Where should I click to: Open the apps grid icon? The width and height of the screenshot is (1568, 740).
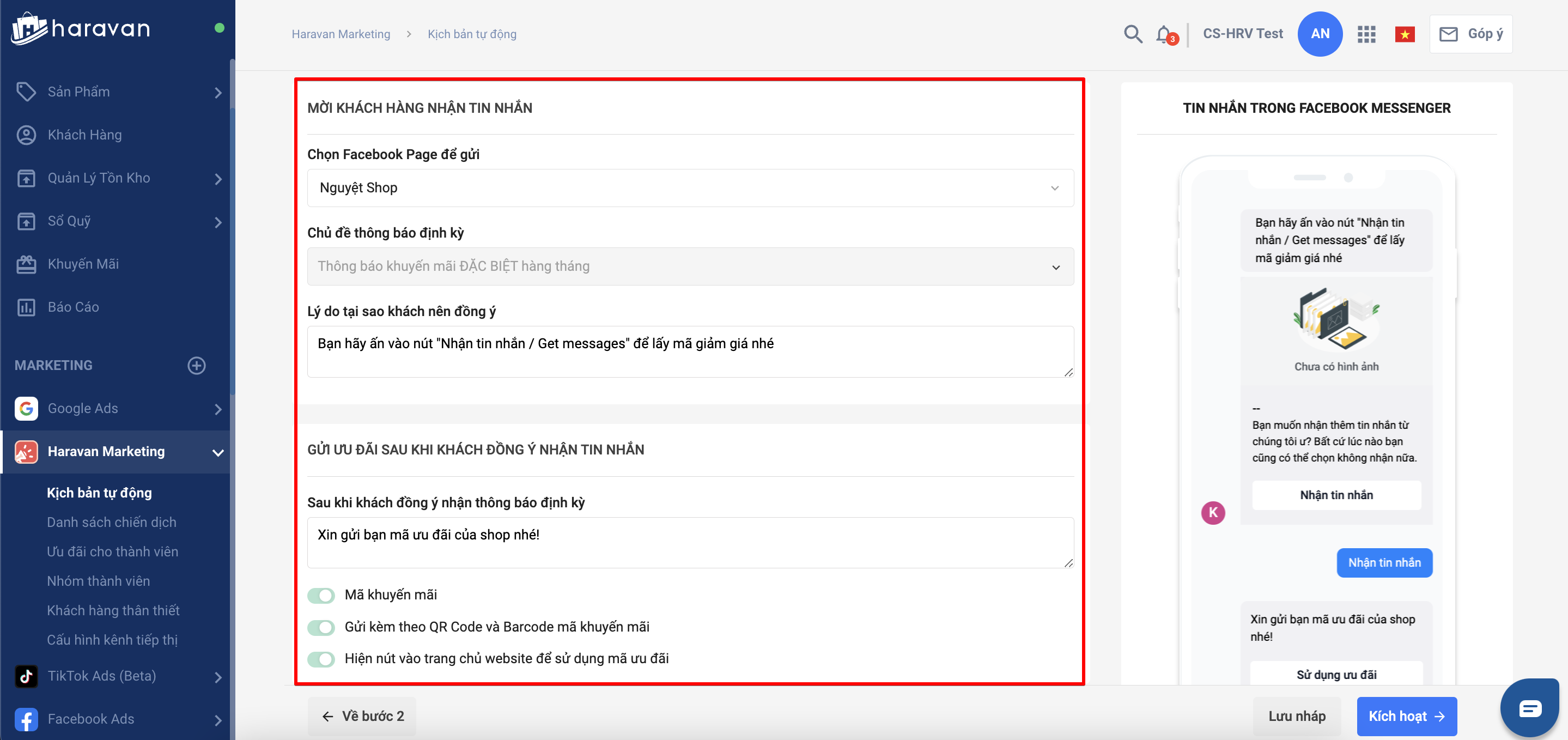(x=1366, y=34)
